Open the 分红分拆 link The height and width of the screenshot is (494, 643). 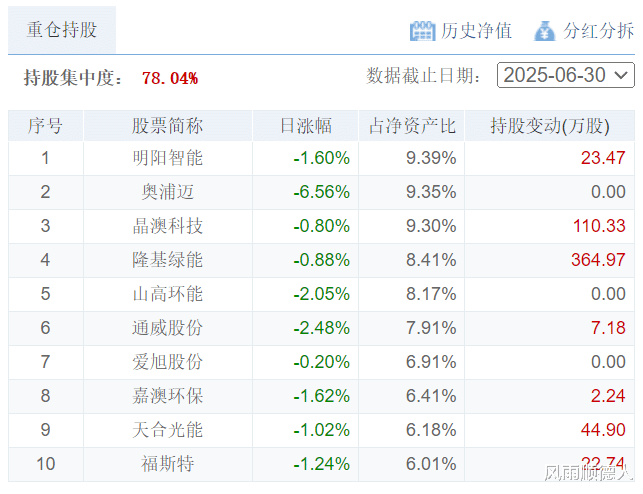click(x=598, y=31)
